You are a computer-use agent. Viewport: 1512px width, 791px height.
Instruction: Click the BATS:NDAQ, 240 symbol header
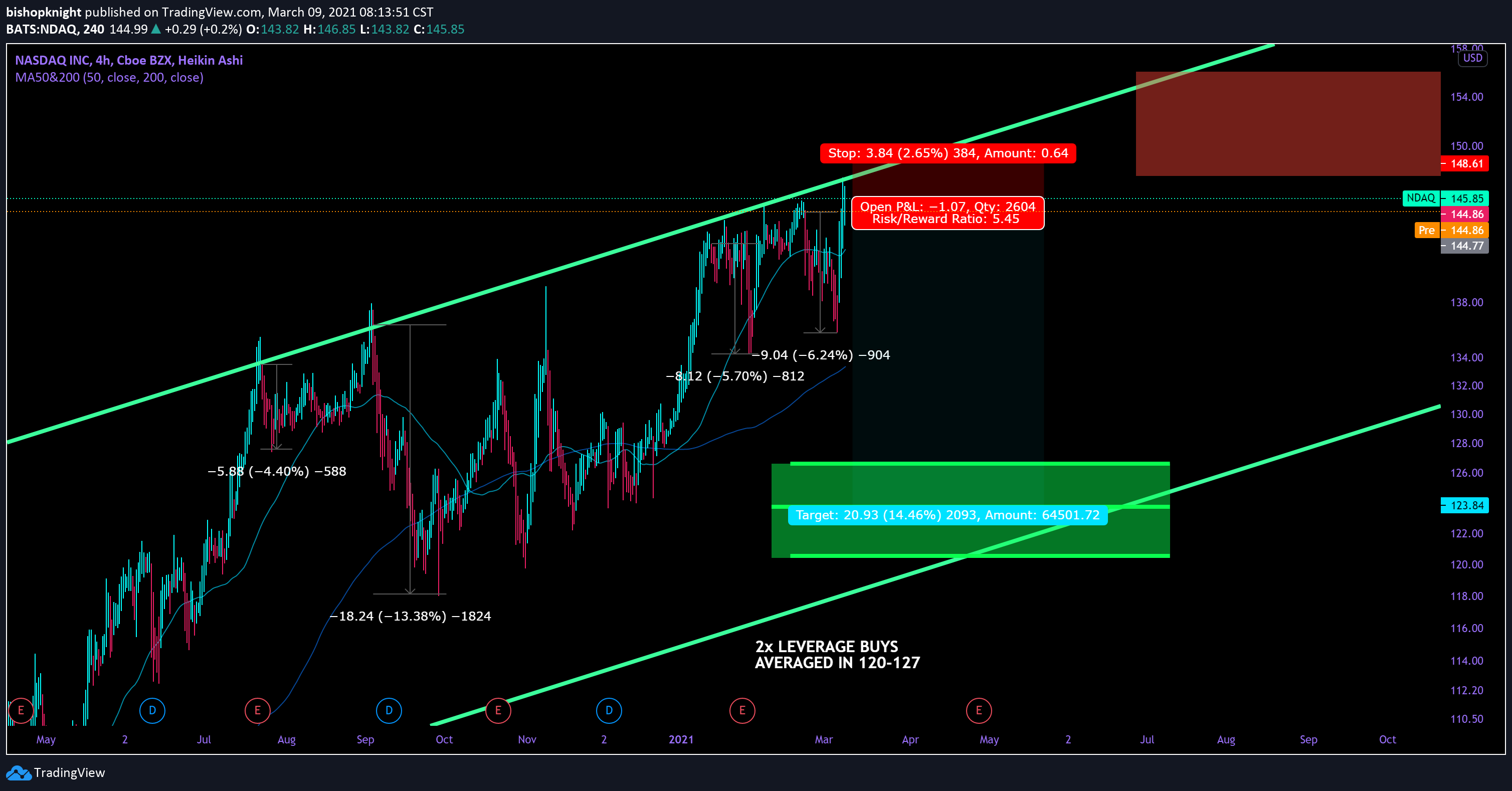click(55, 30)
